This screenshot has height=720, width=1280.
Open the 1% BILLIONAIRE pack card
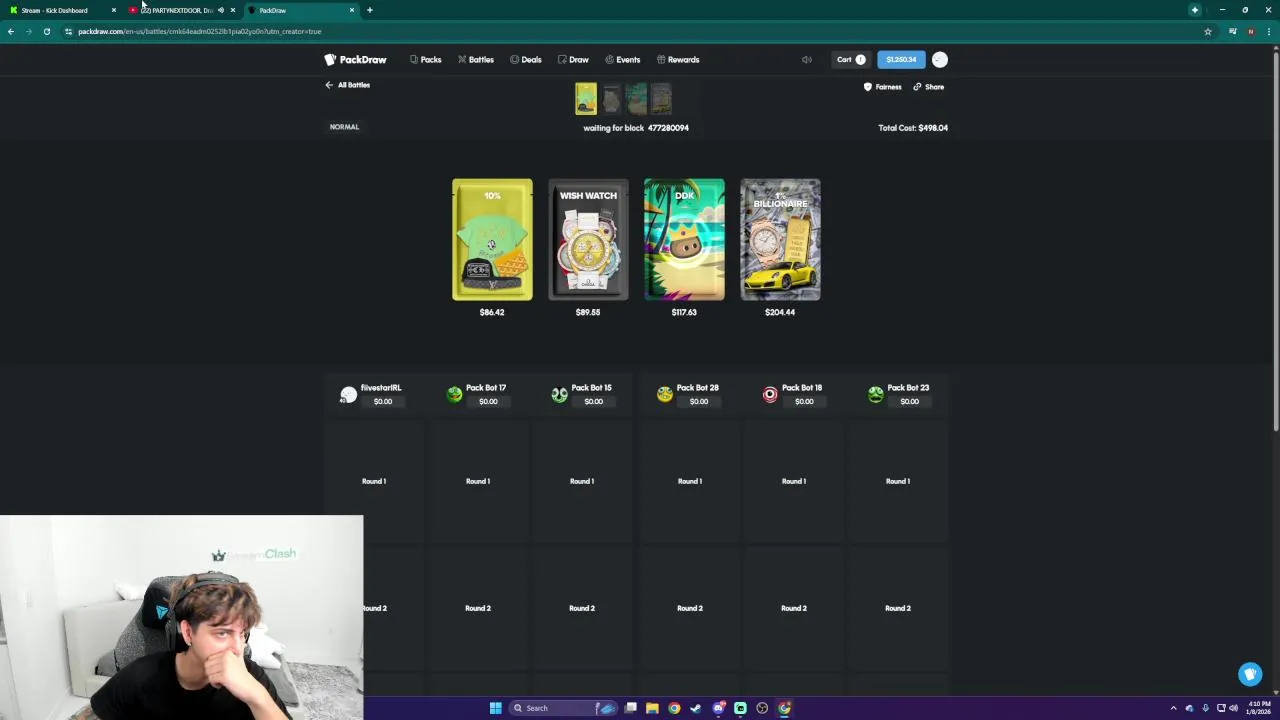click(780, 240)
